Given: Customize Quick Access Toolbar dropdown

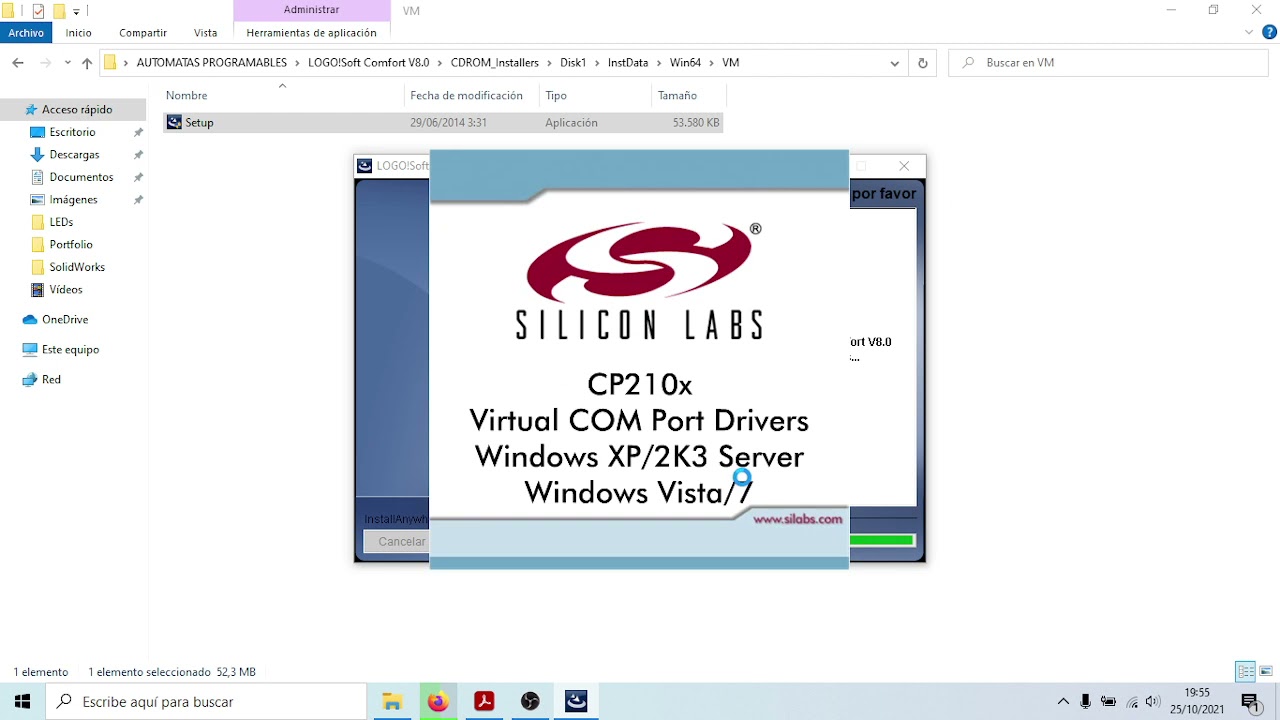Looking at the screenshot, I should point(76,12).
